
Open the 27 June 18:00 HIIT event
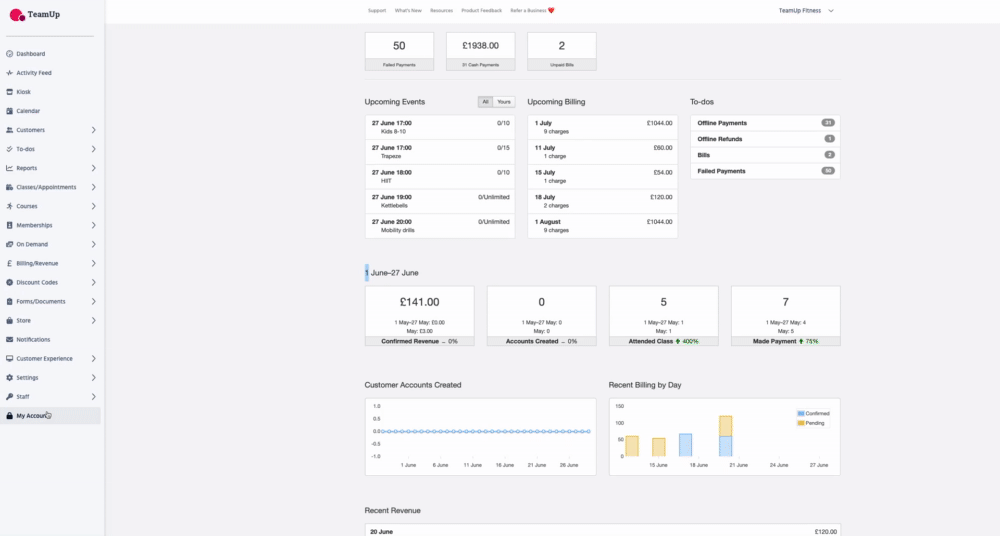tap(440, 177)
